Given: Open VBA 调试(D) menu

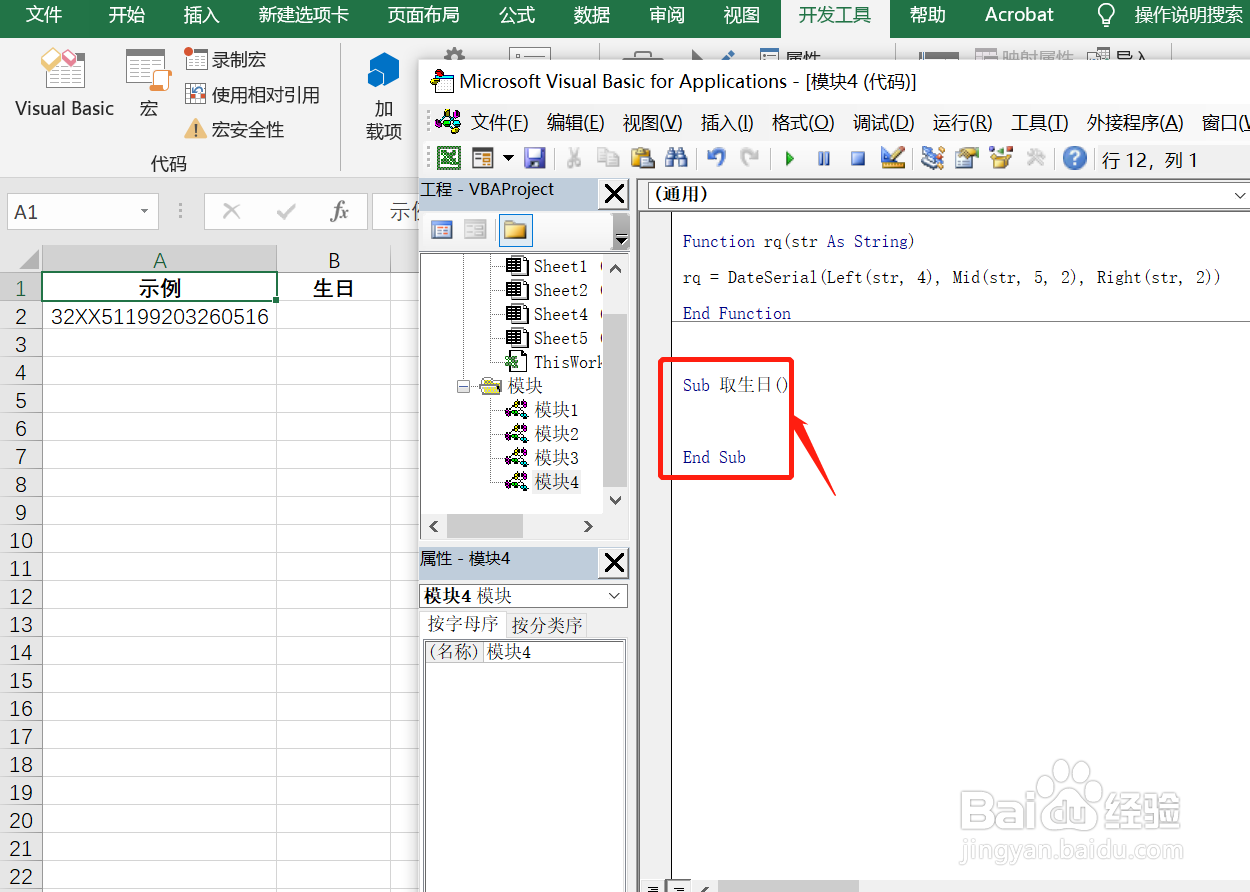Looking at the screenshot, I should (884, 122).
